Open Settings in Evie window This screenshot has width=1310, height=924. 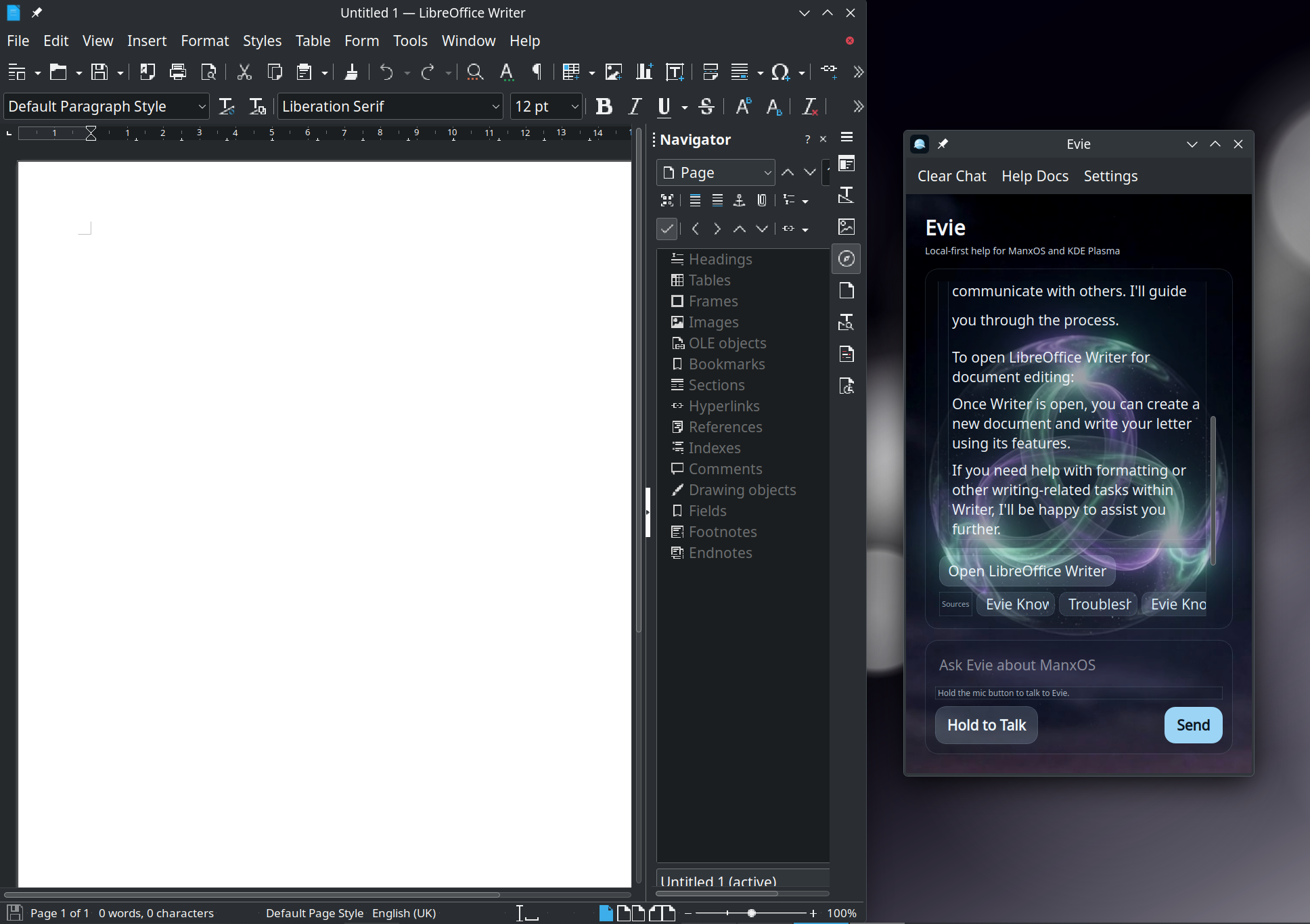tap(1111, 176)
